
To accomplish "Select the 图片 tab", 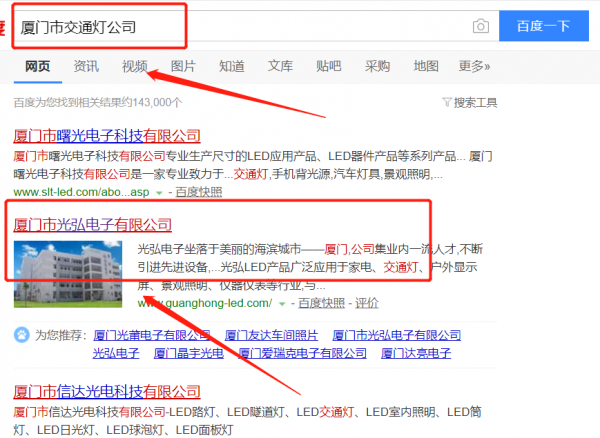I will 183,66.
